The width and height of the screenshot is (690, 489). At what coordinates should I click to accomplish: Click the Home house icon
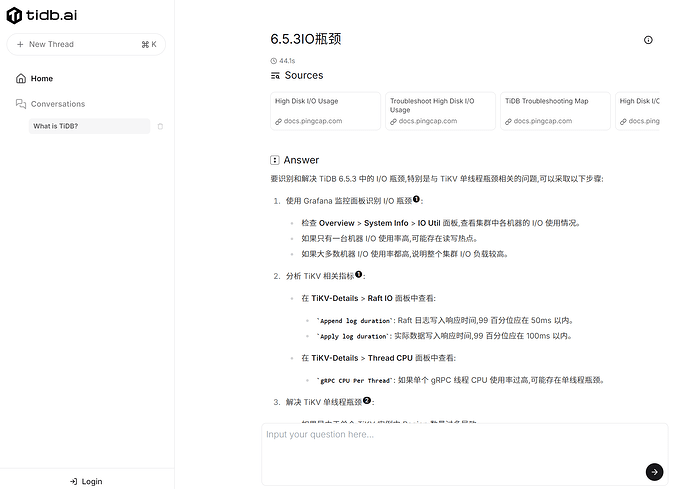(x=21, y=79)
